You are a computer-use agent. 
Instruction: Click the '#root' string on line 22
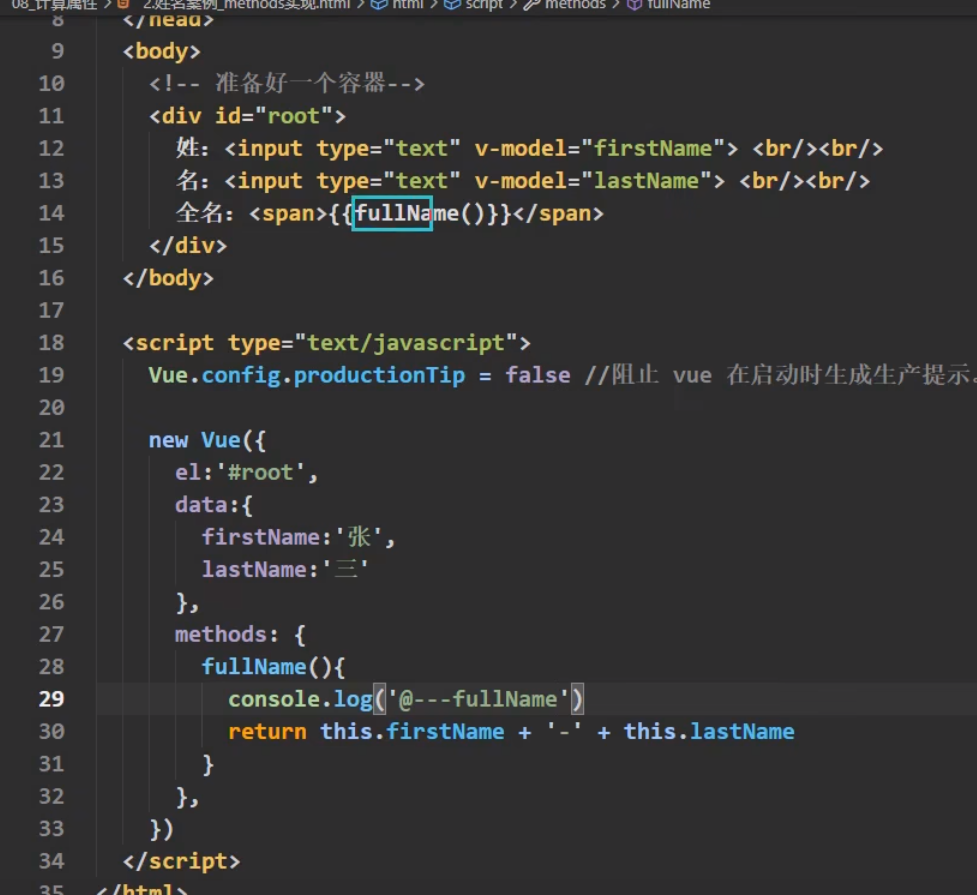[x=260, y=472]
